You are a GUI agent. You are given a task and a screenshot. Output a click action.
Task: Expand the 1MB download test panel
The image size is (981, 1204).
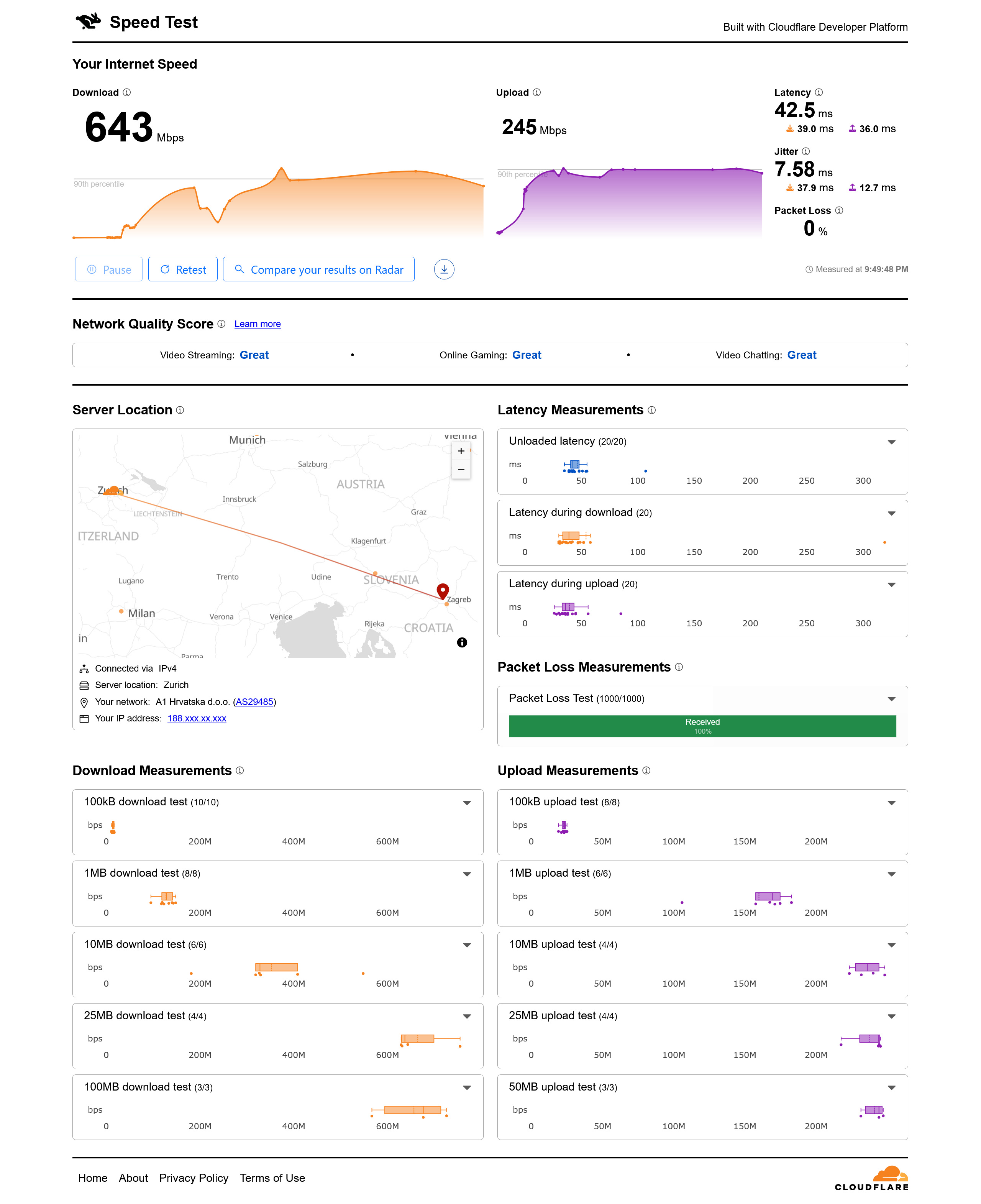(468, 874)
